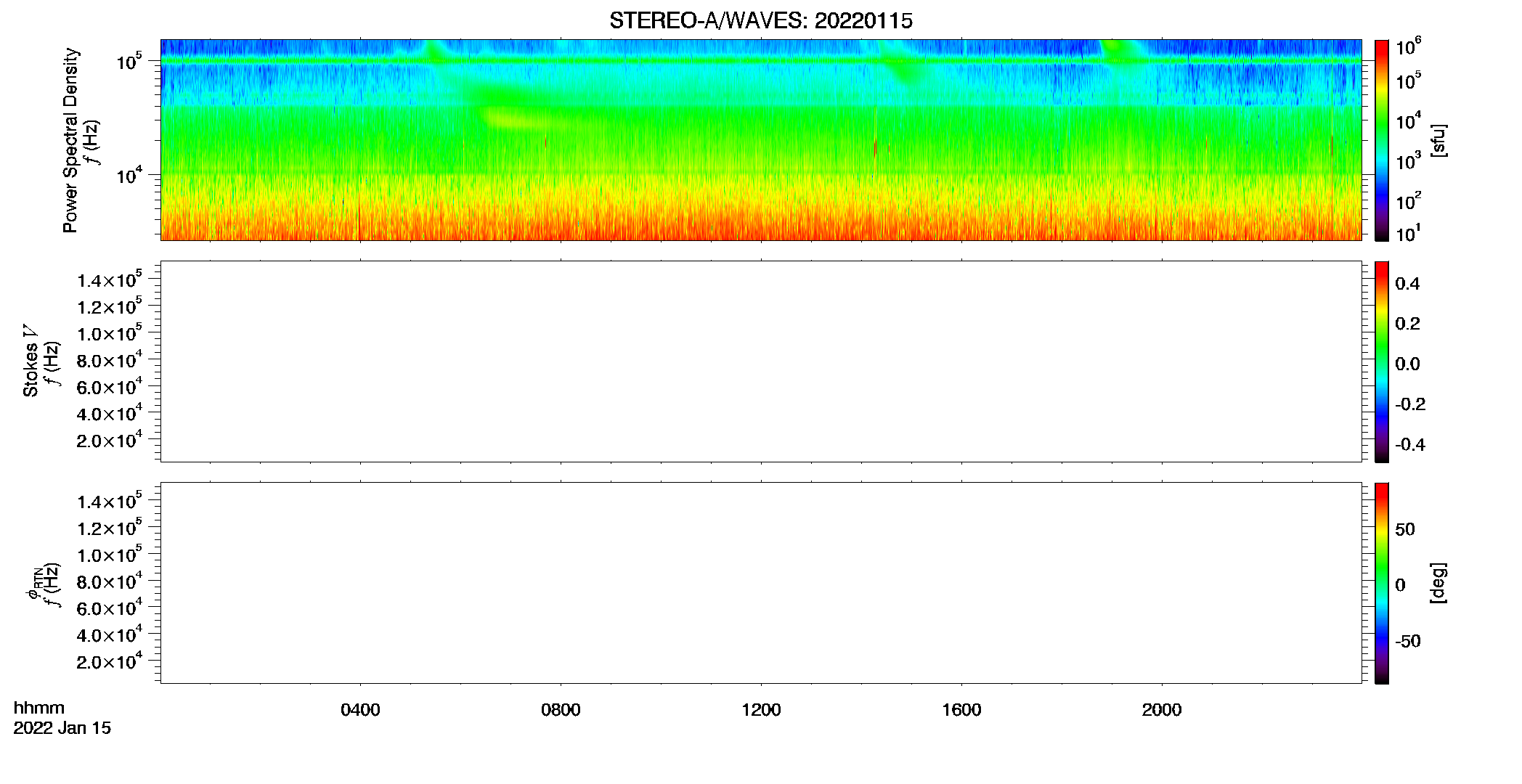Select the 'Stokes V' axis label
Screen dimensions: 1522x784
click(x=30, y=361)
